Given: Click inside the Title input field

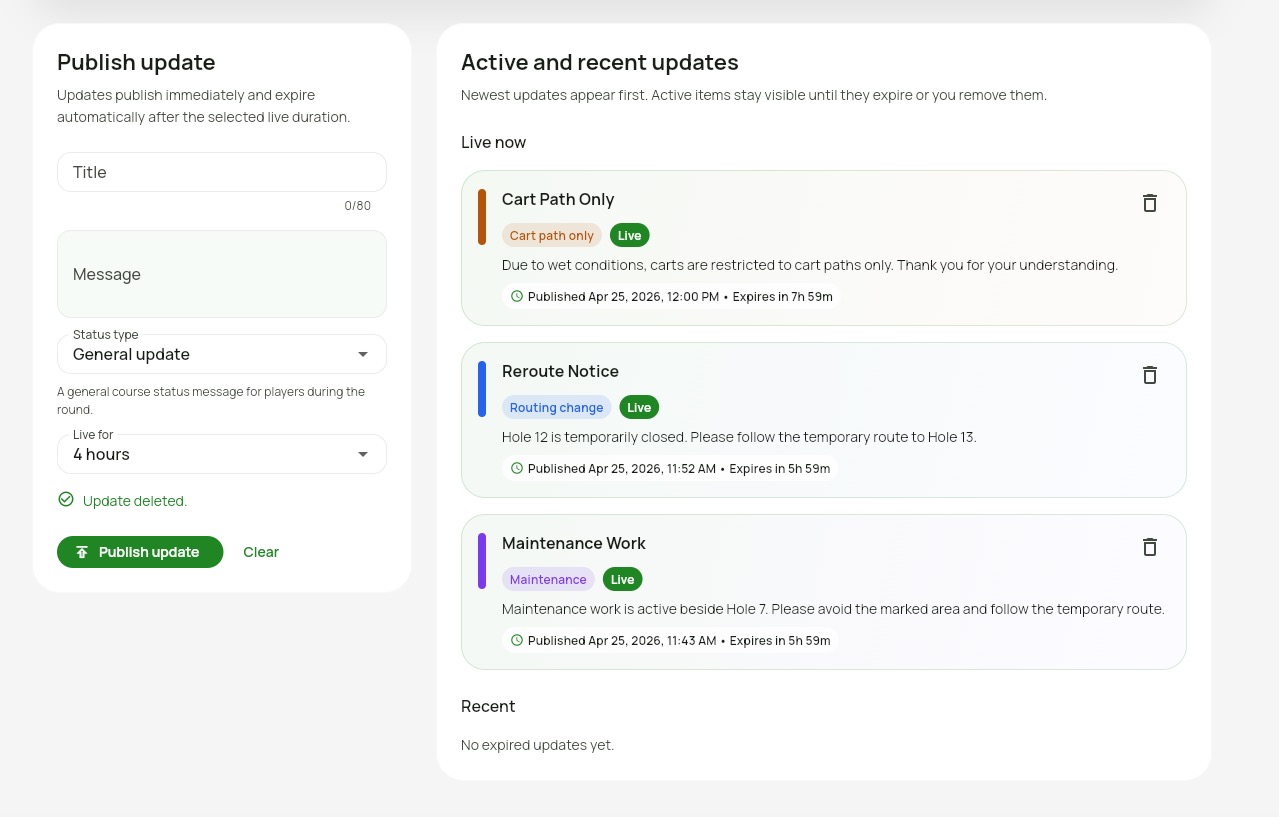Looking at the screenshot, I should coord(221,172).
